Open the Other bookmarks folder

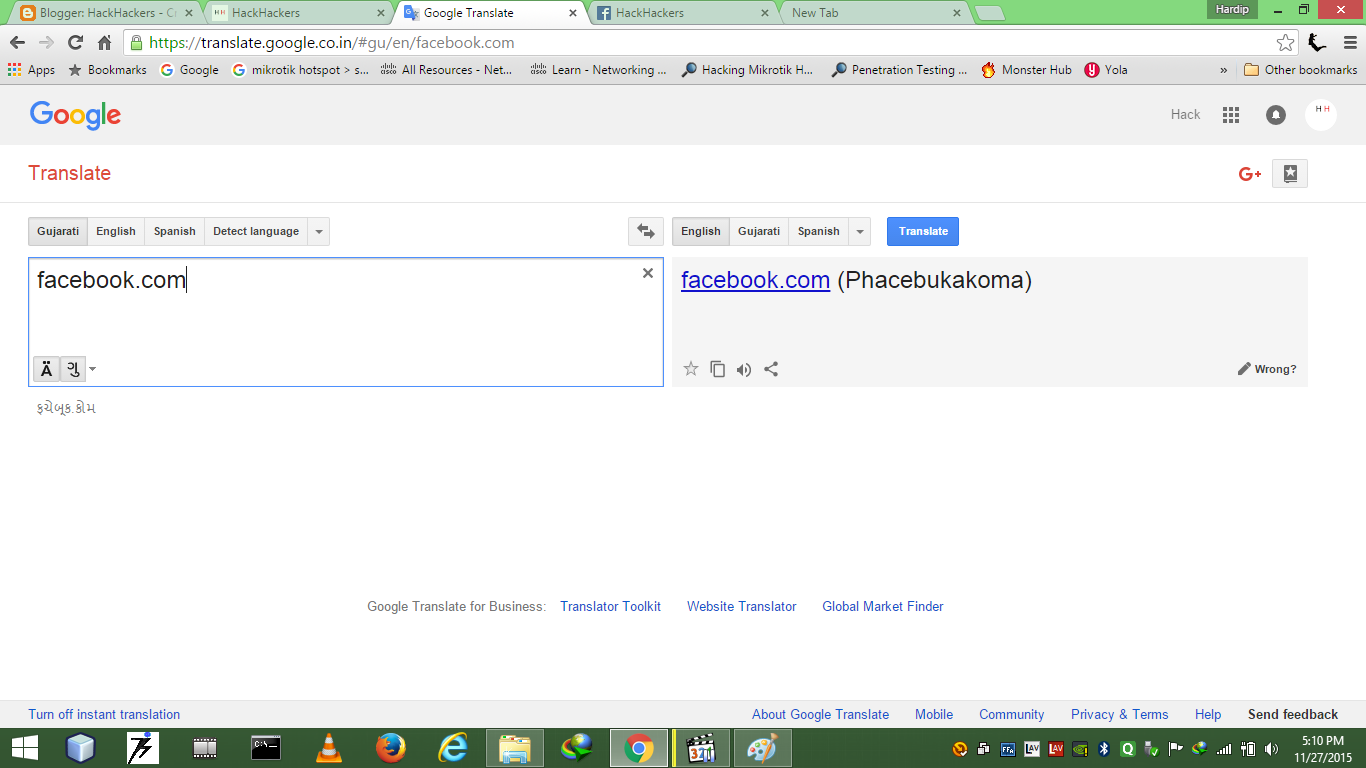[1301, 70]
